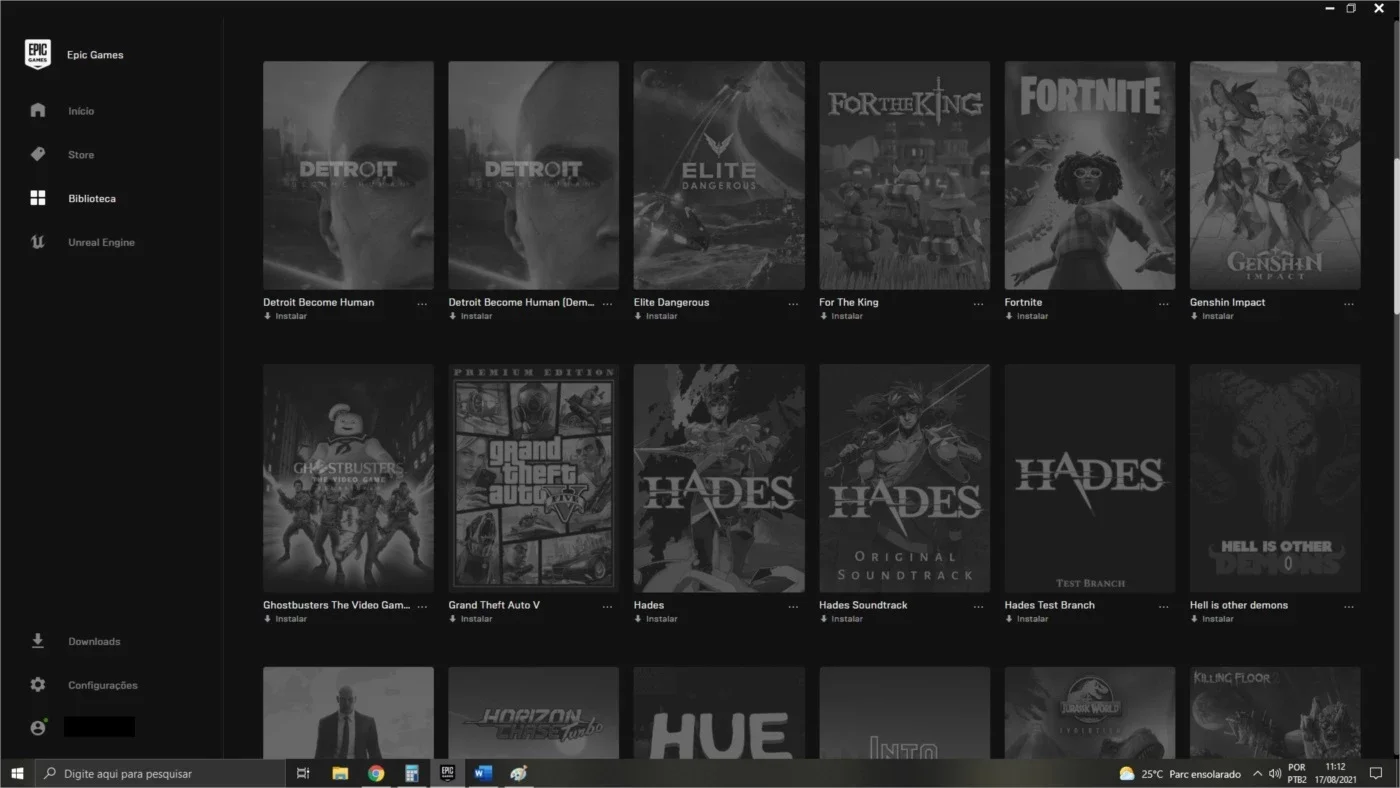This screenshot has width=1400, height=788.
Task: Click the user profile avatar icon
Action: coord(38,727)
